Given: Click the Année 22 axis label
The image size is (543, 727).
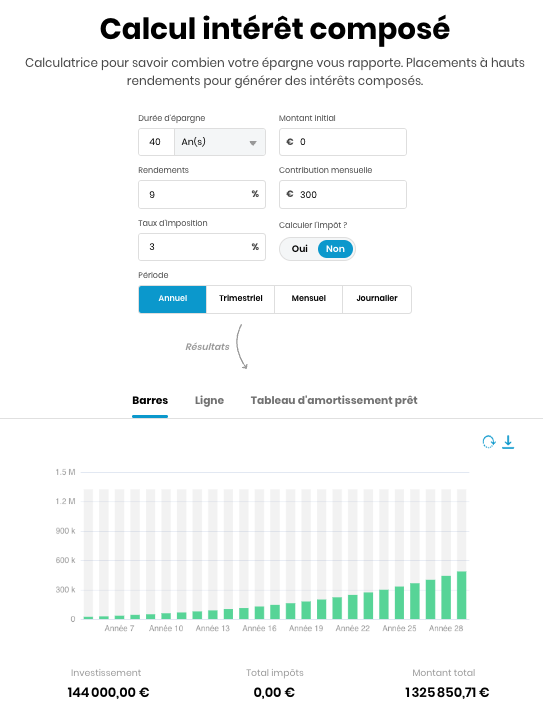Looking at the screenshot, I should point(352,628).
